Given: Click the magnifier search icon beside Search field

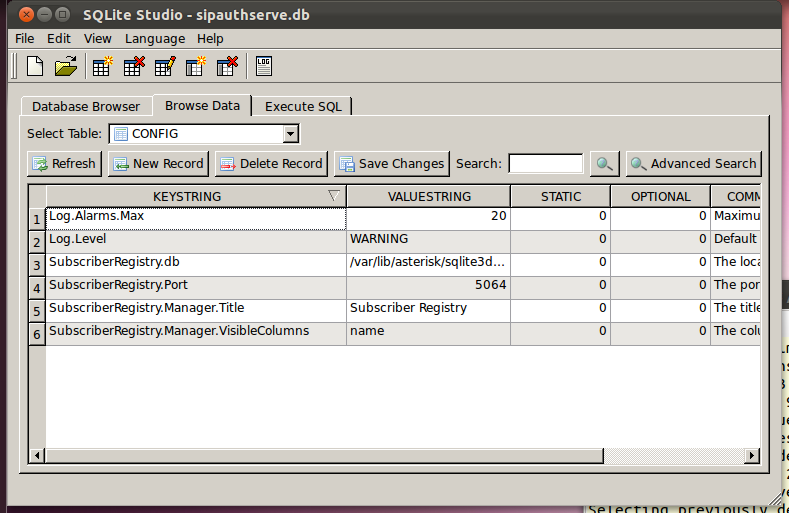Looking at the screenshot, I should coord(604,164).
